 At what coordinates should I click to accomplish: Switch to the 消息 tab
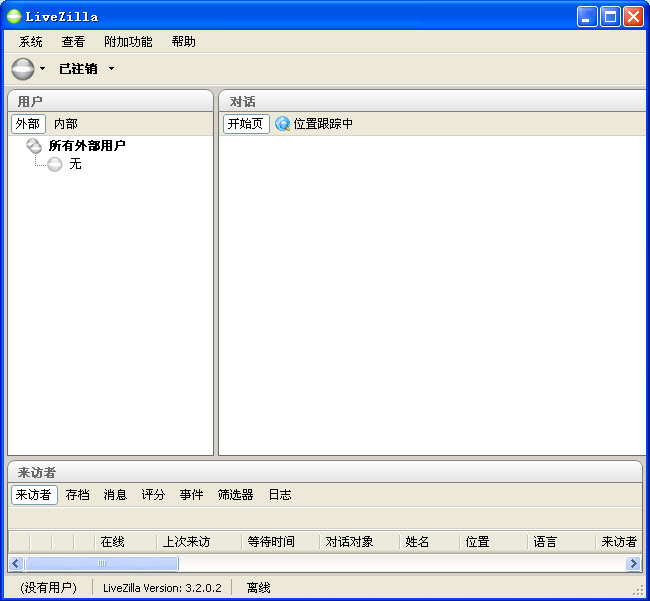click(115, 494)
